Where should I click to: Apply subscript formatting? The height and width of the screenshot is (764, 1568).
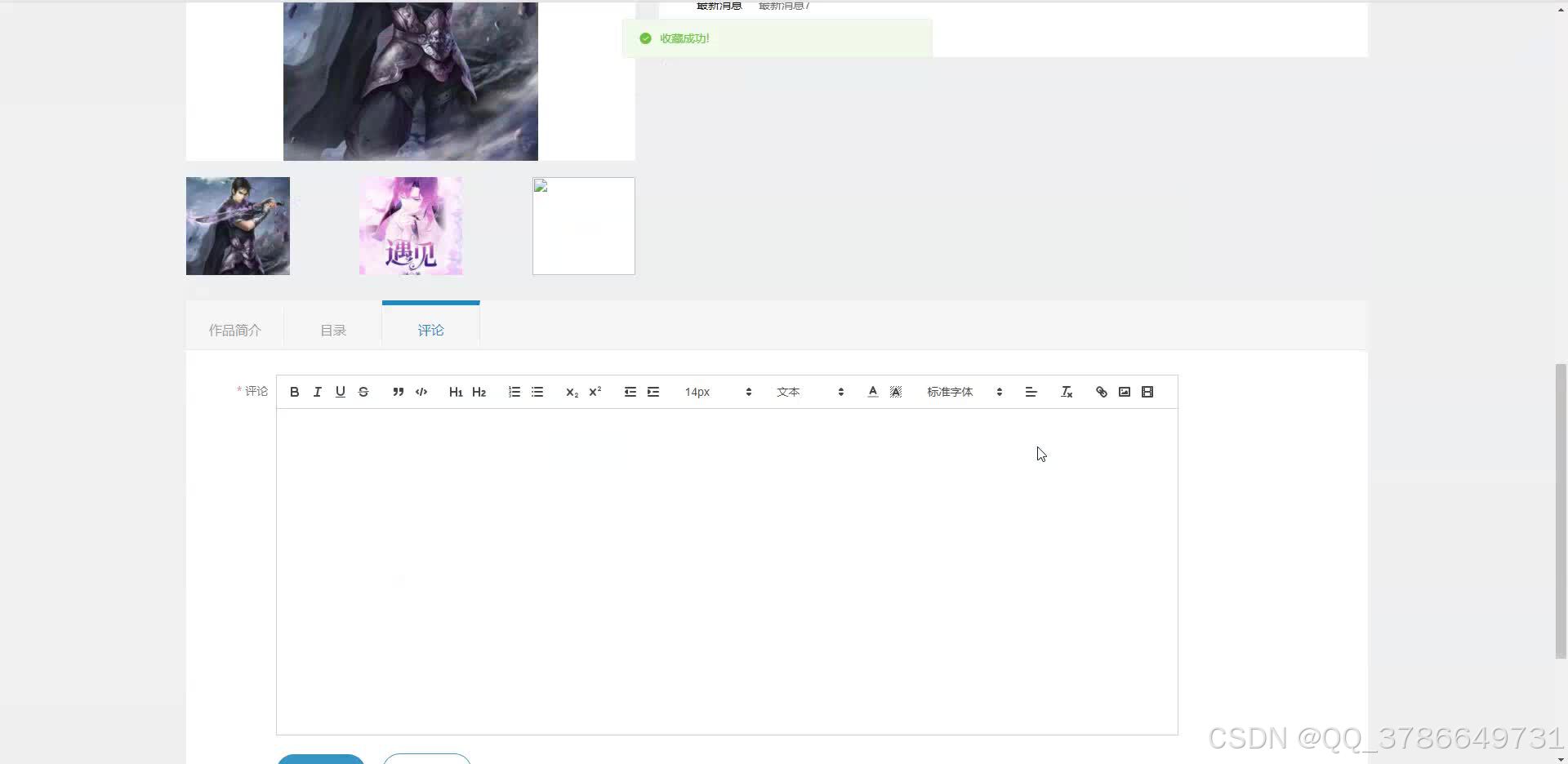[x=572, y=392]
